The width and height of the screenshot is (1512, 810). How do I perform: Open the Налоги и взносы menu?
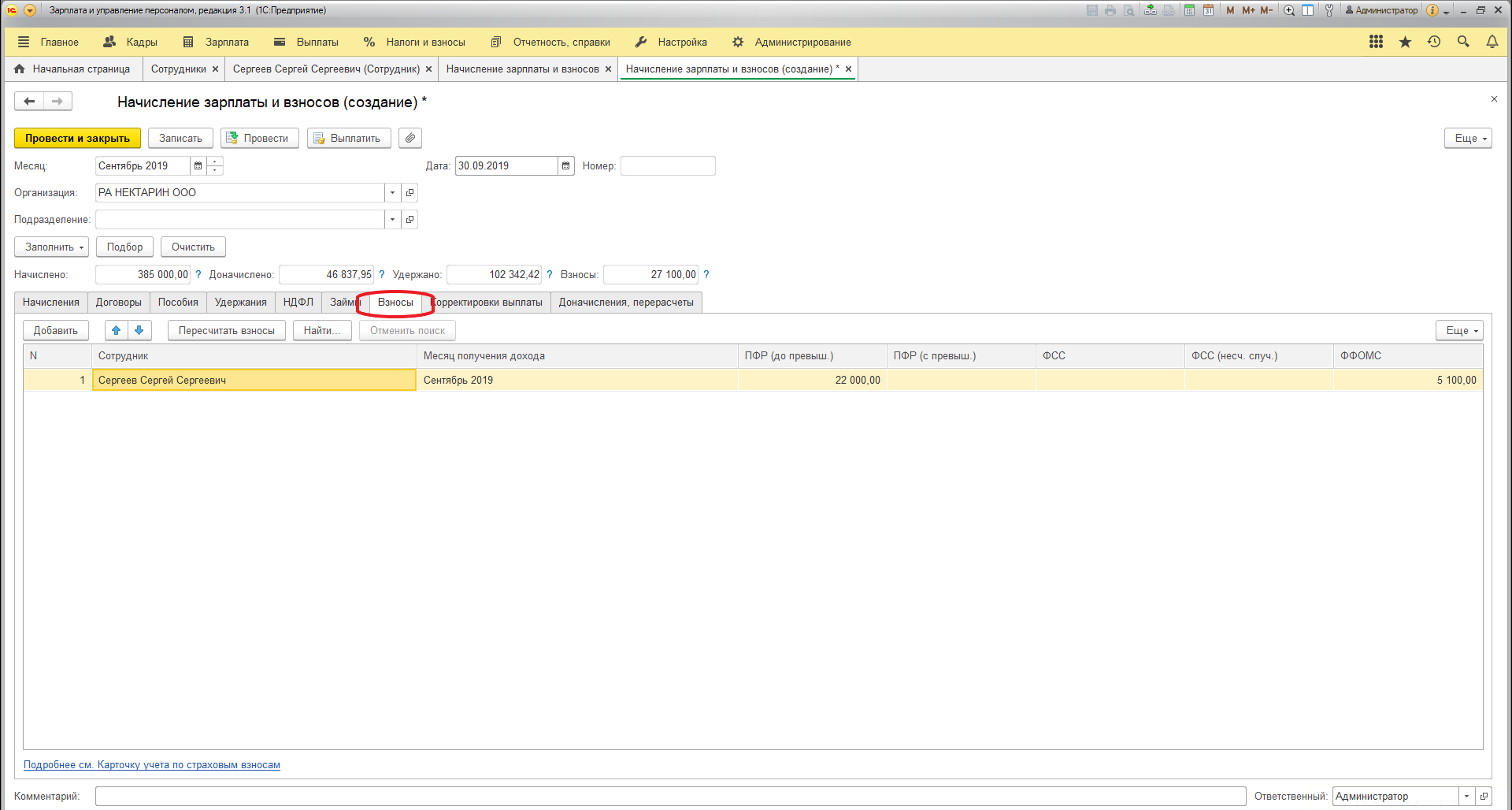[x=414, y=42]
